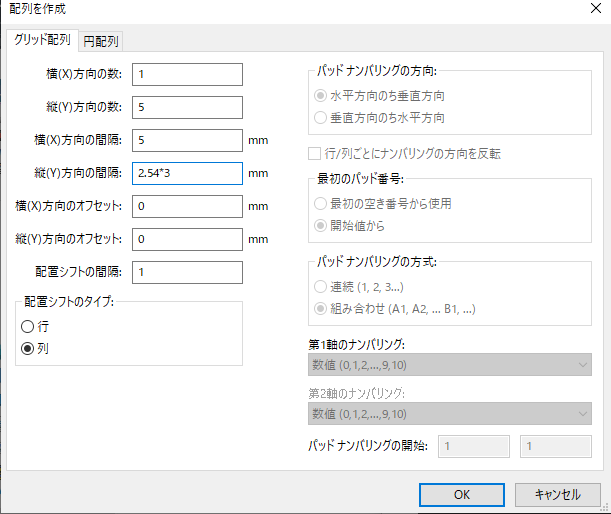This screenshot has width=611, height=514.
Task: Click the キャンセル button
Action: [x=558, y=495]
